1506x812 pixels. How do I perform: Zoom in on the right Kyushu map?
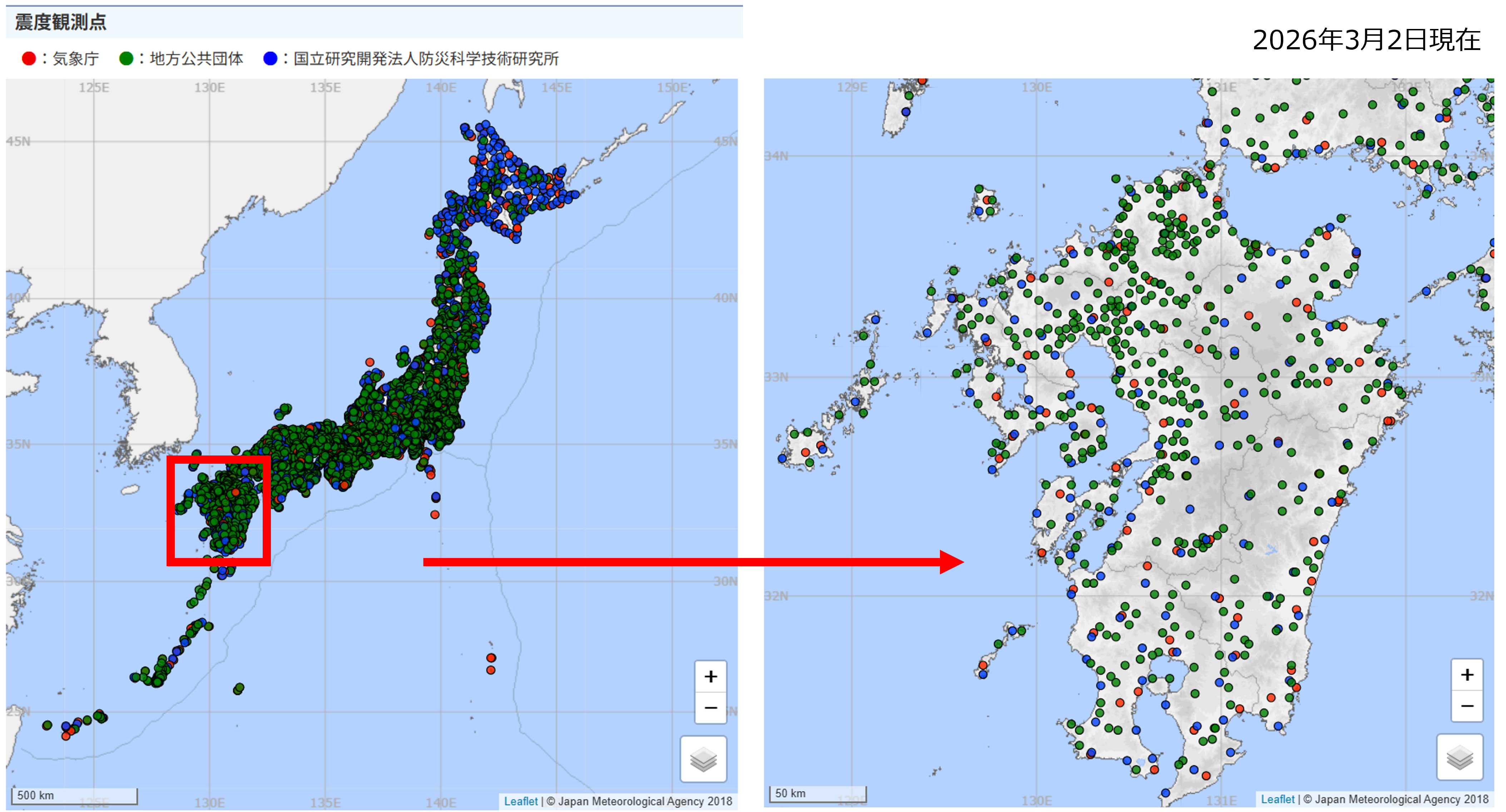(x=1467, y=674)
